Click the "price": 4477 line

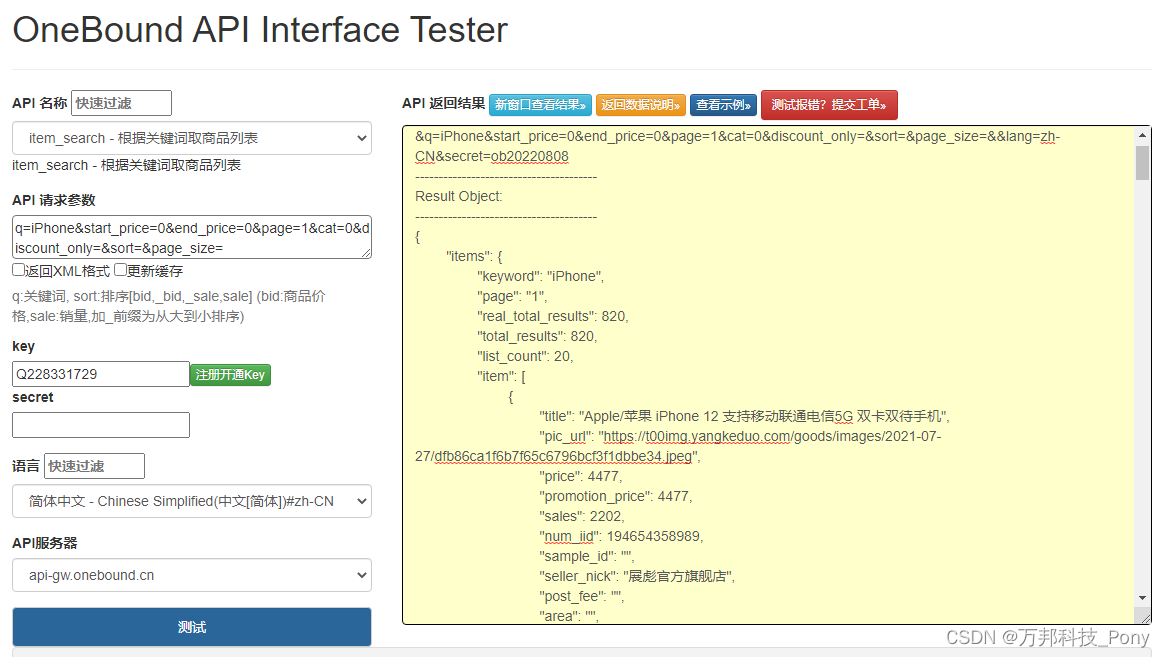581,476
